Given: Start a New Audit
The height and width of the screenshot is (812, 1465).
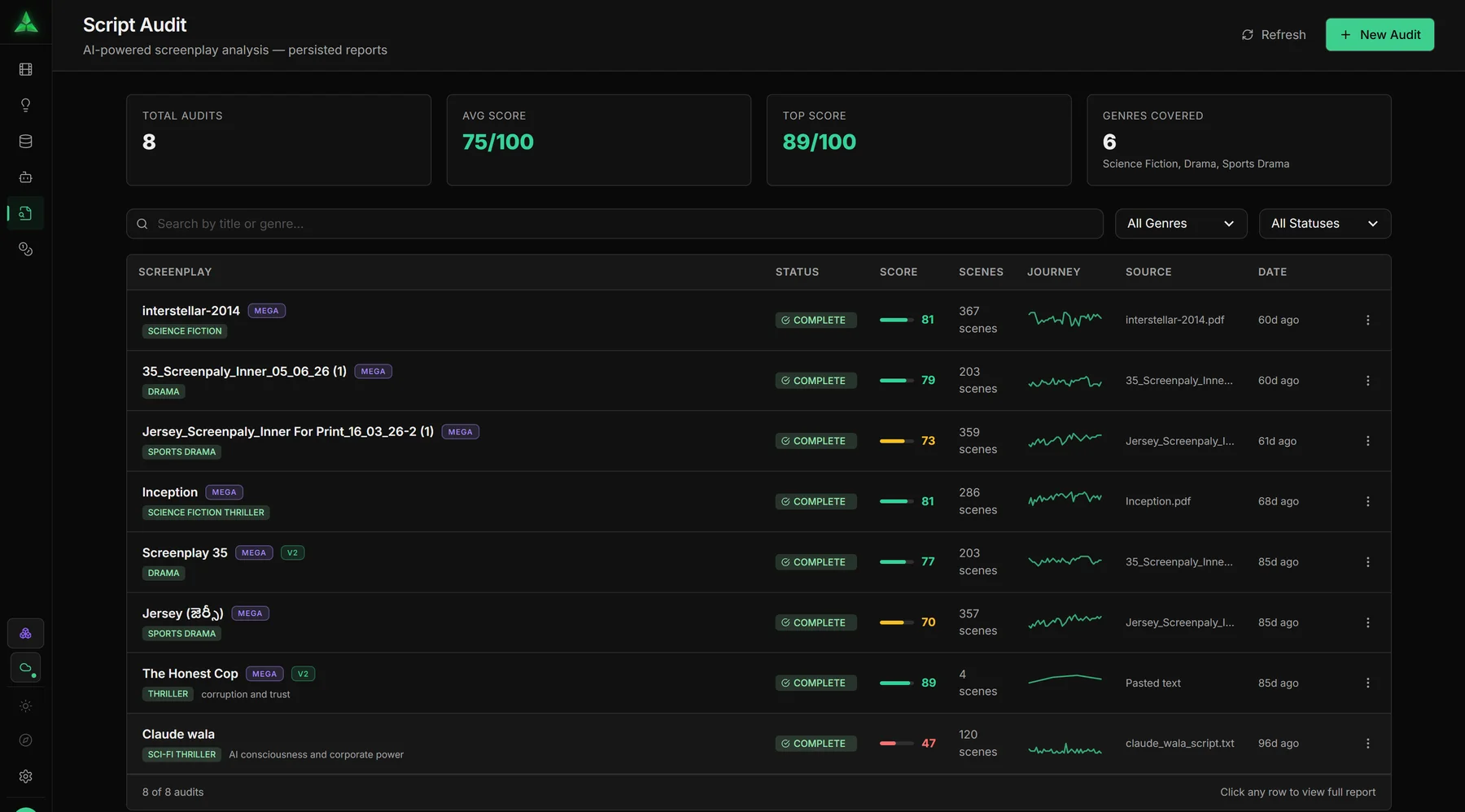Looking at the screenshot, I should pos(1380,35).
